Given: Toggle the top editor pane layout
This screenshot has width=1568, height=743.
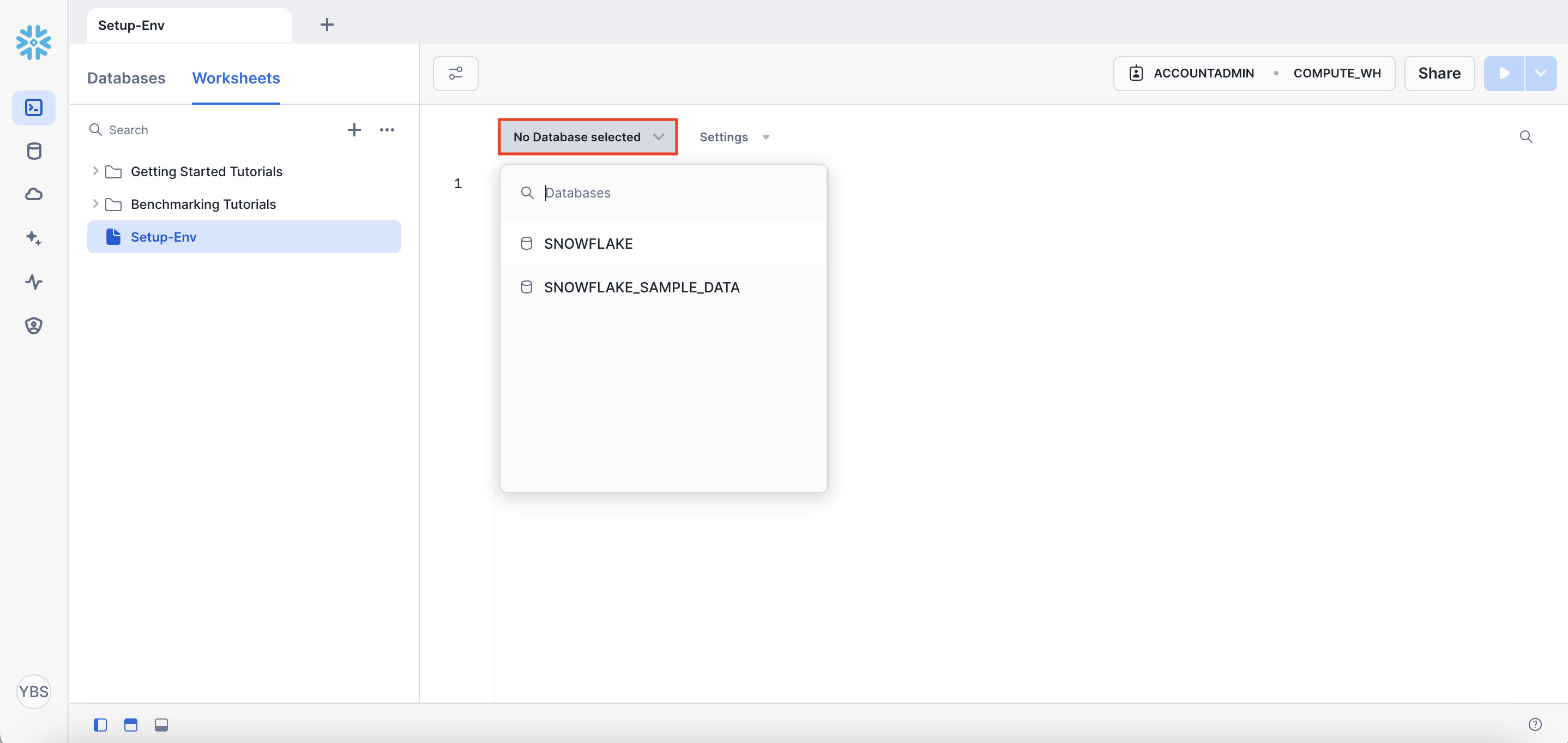Looking at the screenshot, I should pos(131,725).
